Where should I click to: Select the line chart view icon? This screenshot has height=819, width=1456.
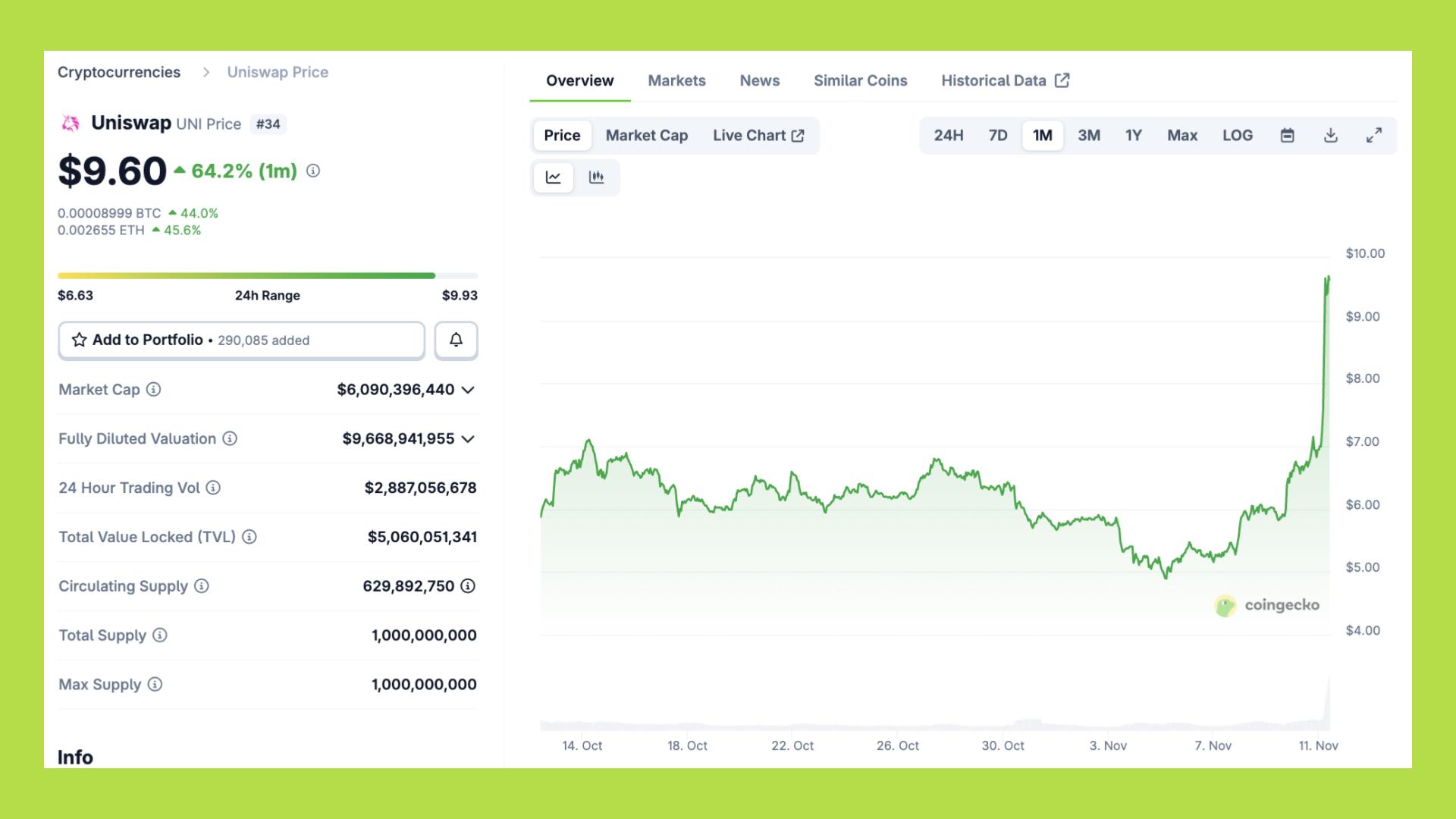[554, 177]
